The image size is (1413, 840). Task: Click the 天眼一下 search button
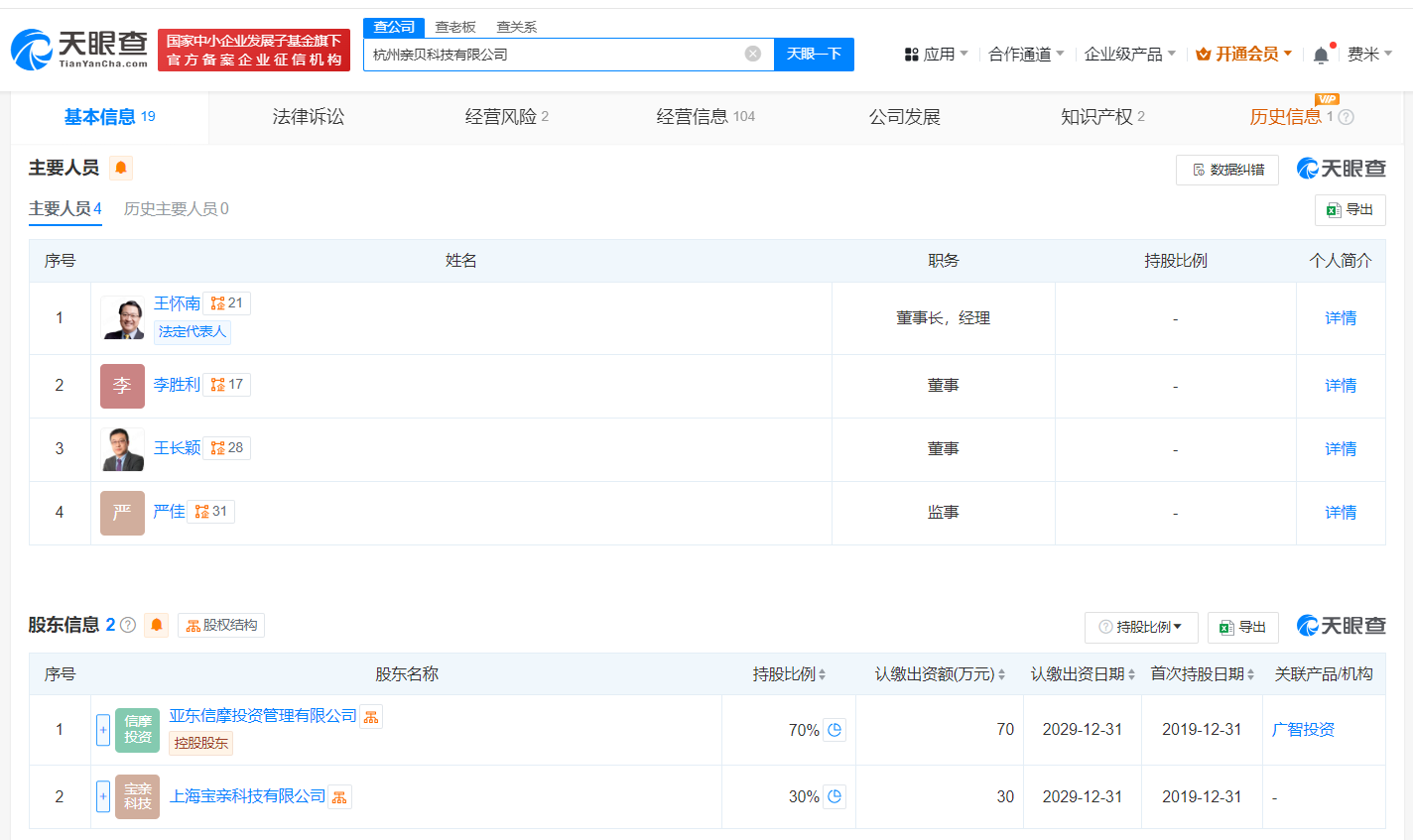pyautogui.click(x=814, y=54)
